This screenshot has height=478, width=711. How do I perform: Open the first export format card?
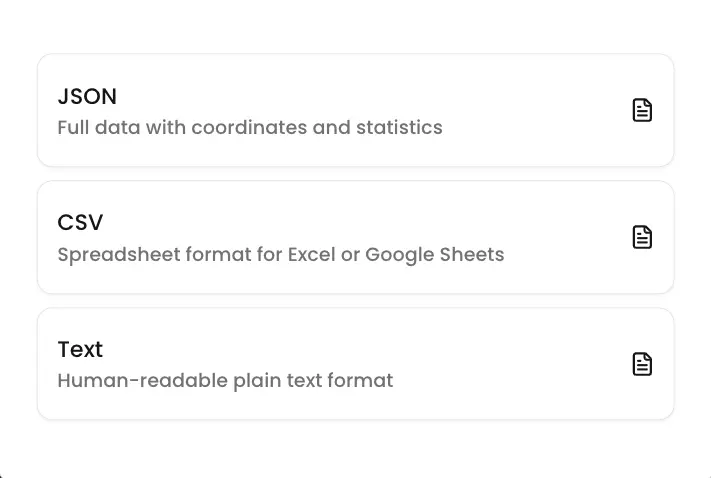pos(355,110)
